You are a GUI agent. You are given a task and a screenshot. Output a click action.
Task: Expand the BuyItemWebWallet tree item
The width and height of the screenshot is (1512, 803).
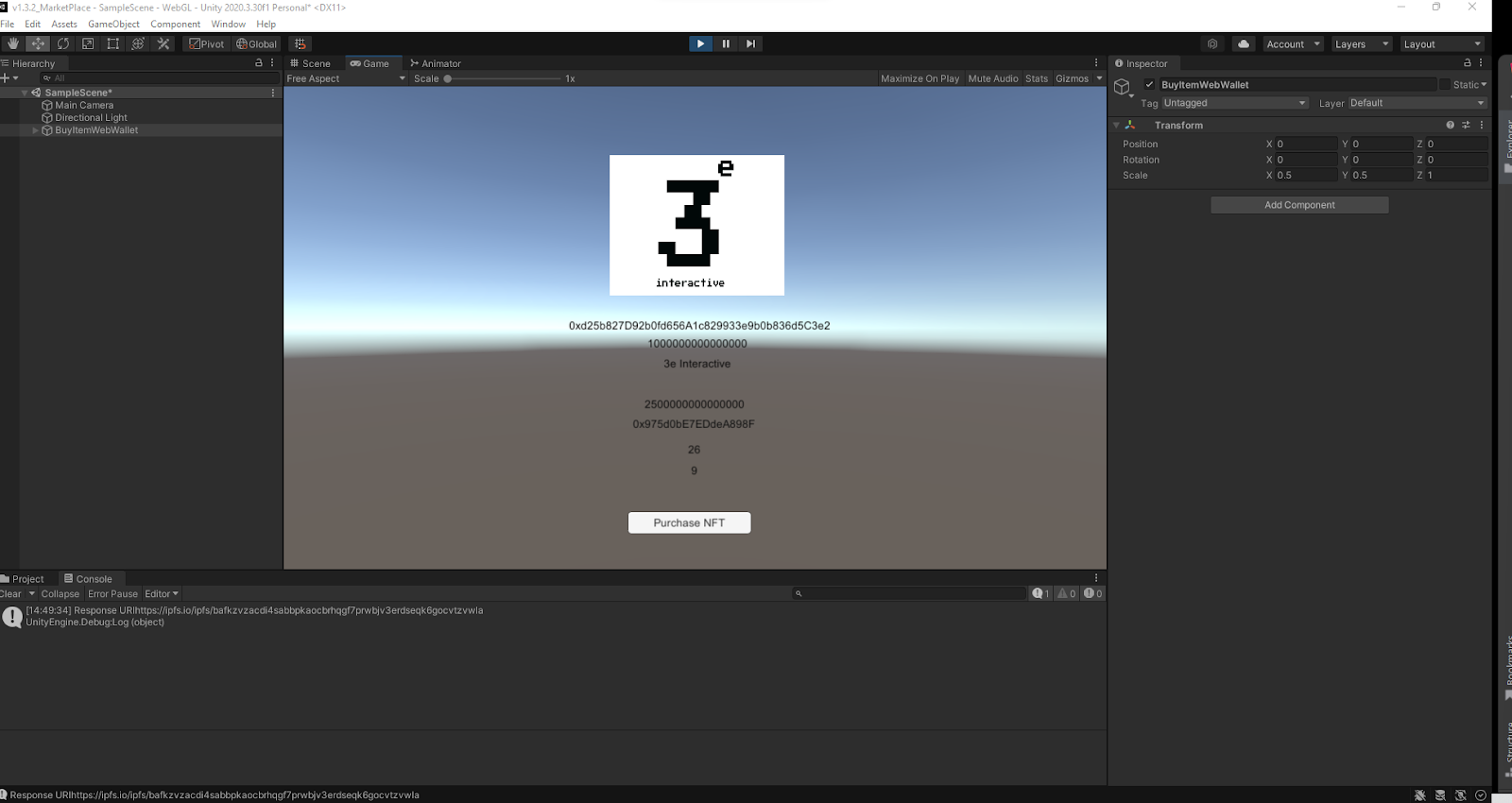point(36,130)
